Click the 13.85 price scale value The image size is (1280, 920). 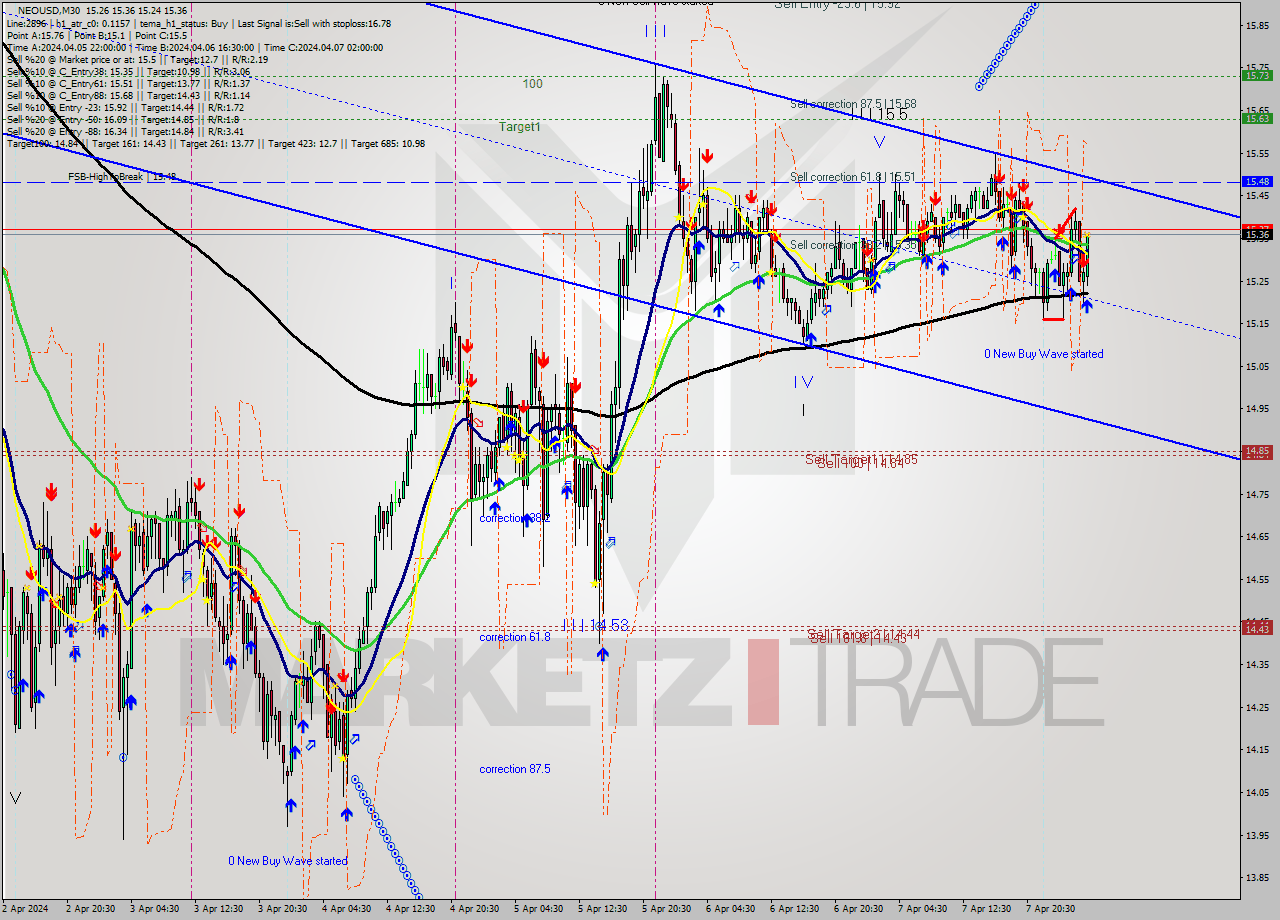(x=1256, y=877)
